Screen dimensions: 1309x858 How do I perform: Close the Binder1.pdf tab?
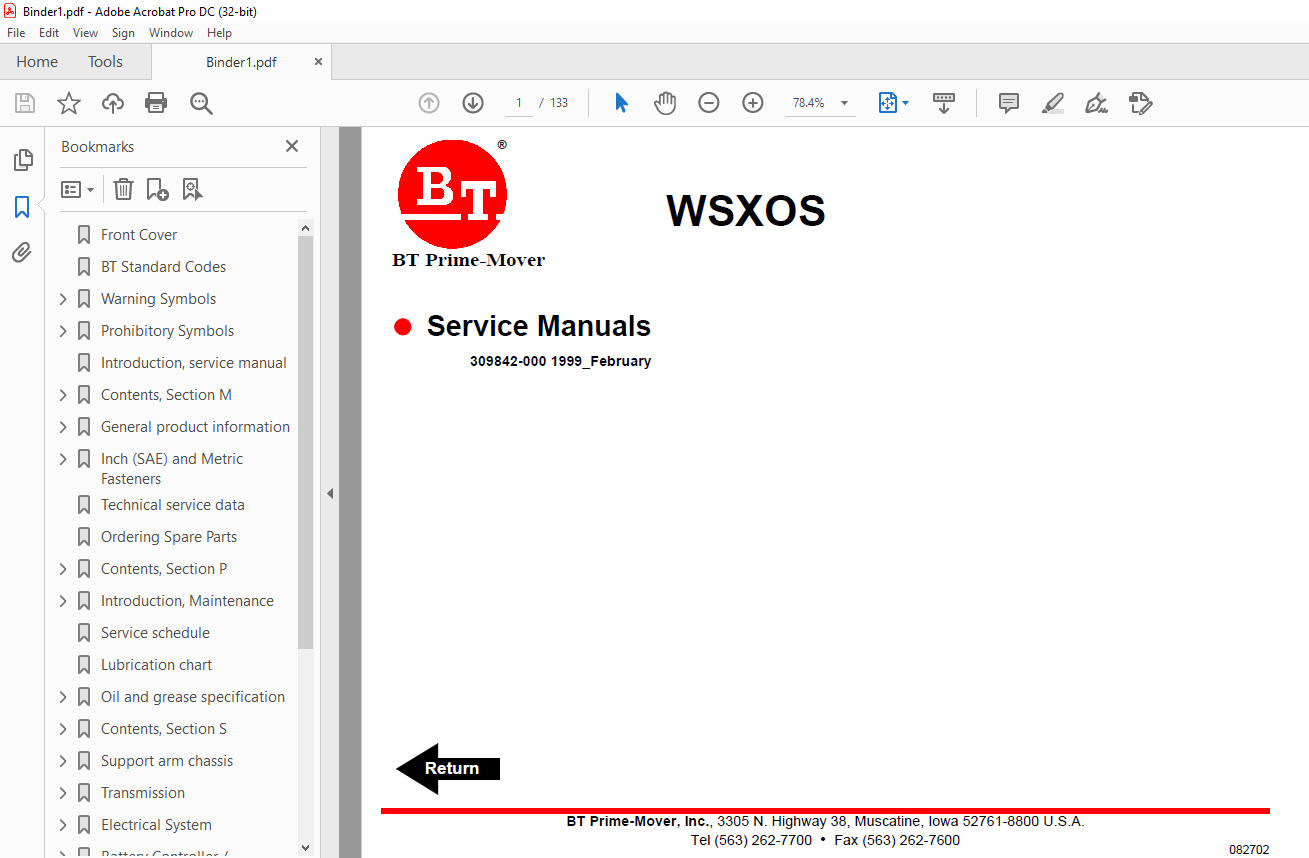[x=318, y=62]
